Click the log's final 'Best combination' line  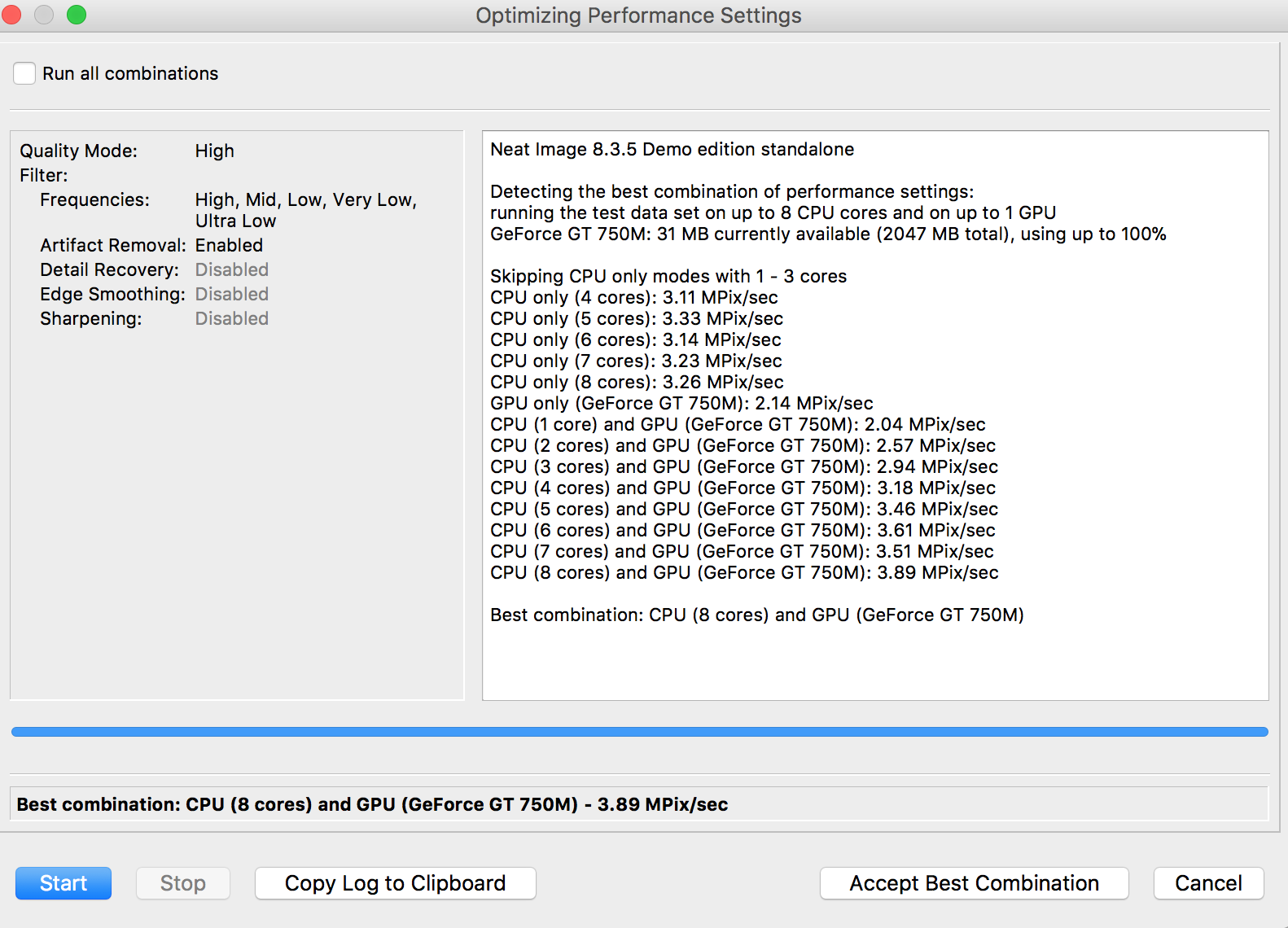pyautogui.click(x=757, y=615)
